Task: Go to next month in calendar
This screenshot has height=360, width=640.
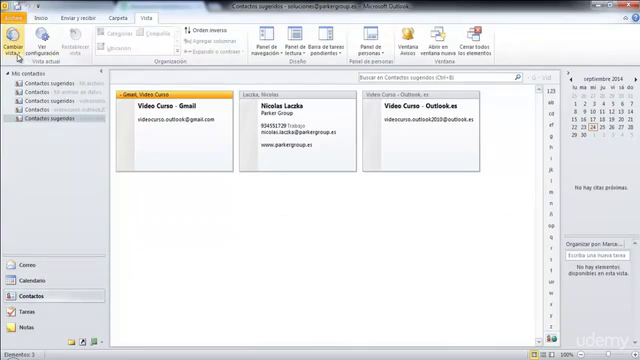Action: pyautogui.click(x=636, y=79)
